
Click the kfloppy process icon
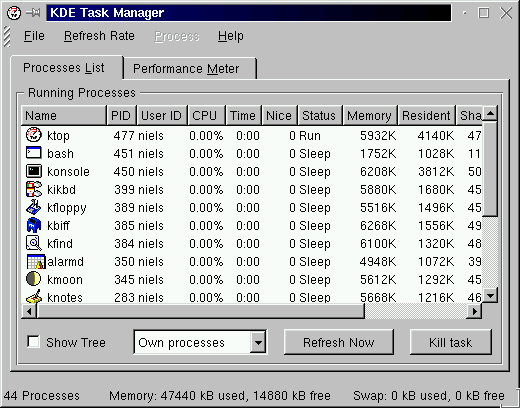[x=34, y=207]
